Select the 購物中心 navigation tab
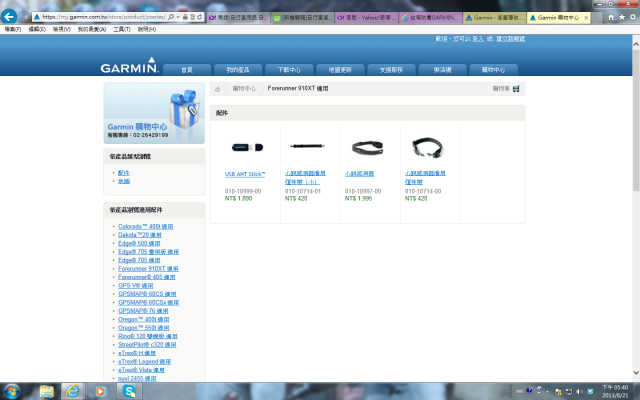This screenshot has height=400, width=640. tap(493, 70)
